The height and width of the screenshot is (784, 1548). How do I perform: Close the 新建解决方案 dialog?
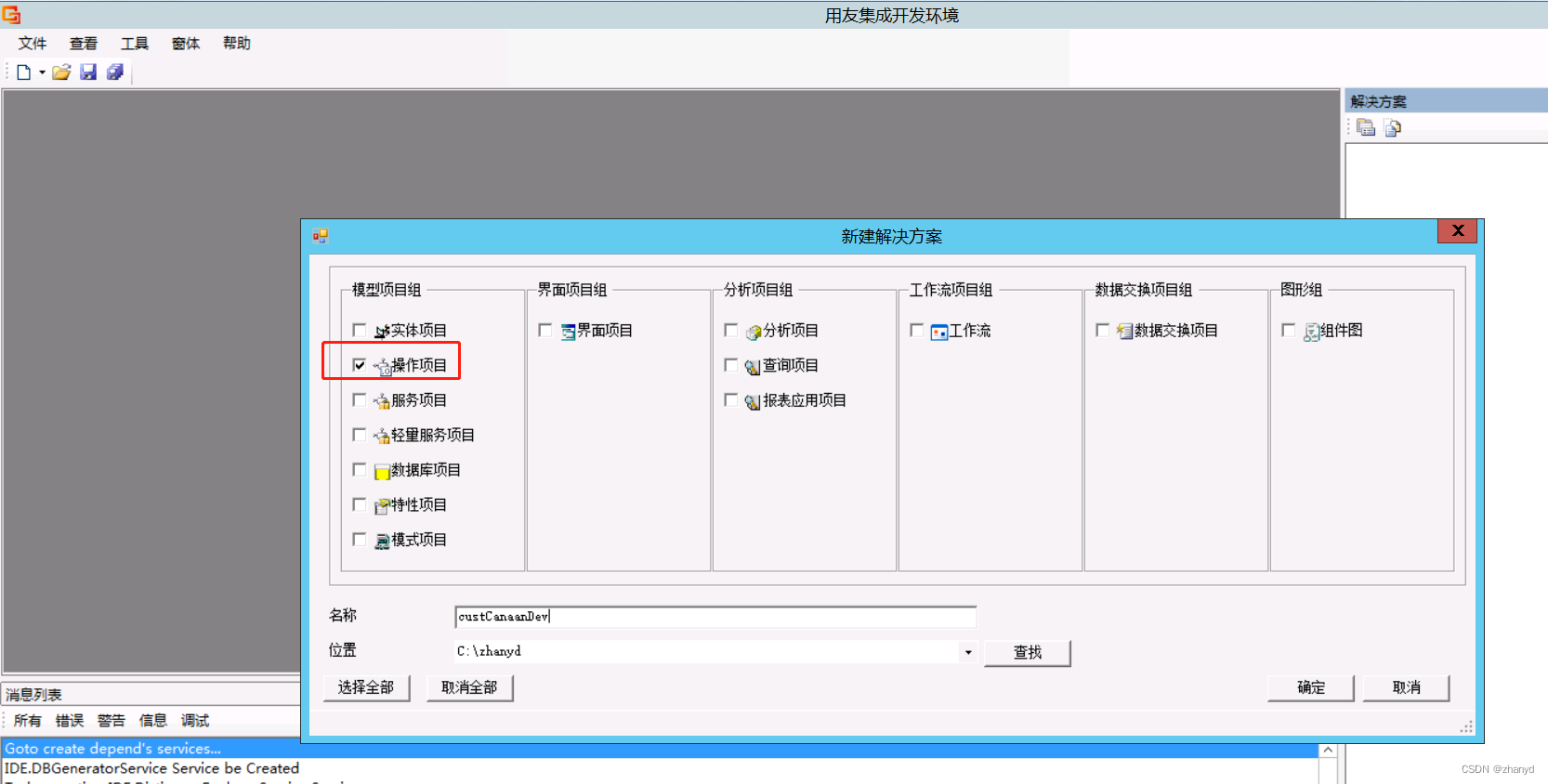(x=1458, y=230)
